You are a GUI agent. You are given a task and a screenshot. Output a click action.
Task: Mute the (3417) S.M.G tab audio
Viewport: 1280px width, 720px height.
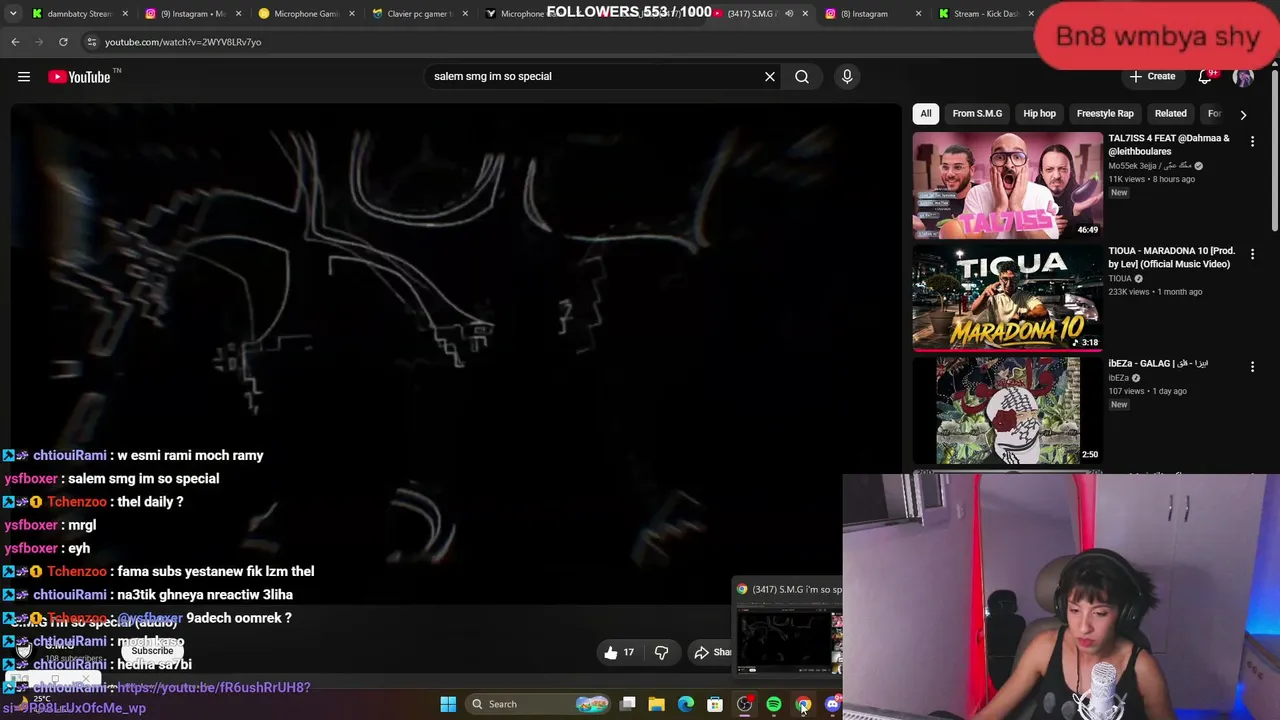click(x=789, y=14)
